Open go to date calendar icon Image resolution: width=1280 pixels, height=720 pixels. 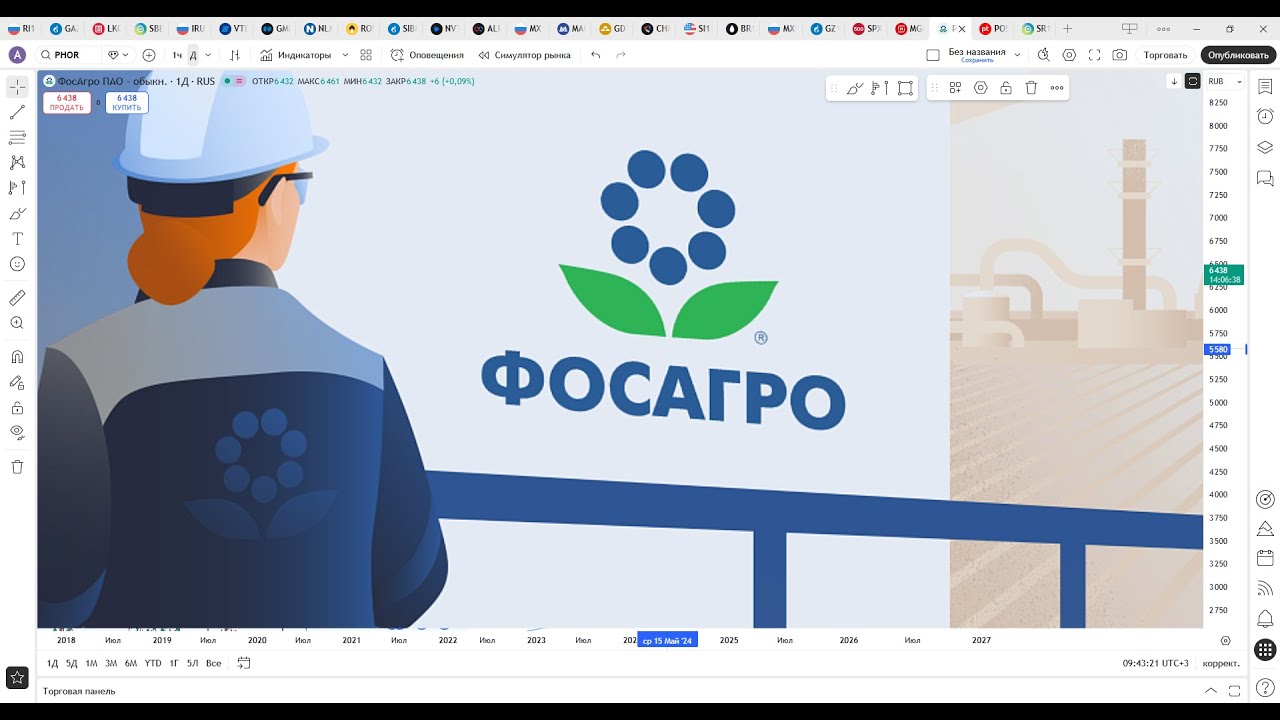(x=243, y=663)
